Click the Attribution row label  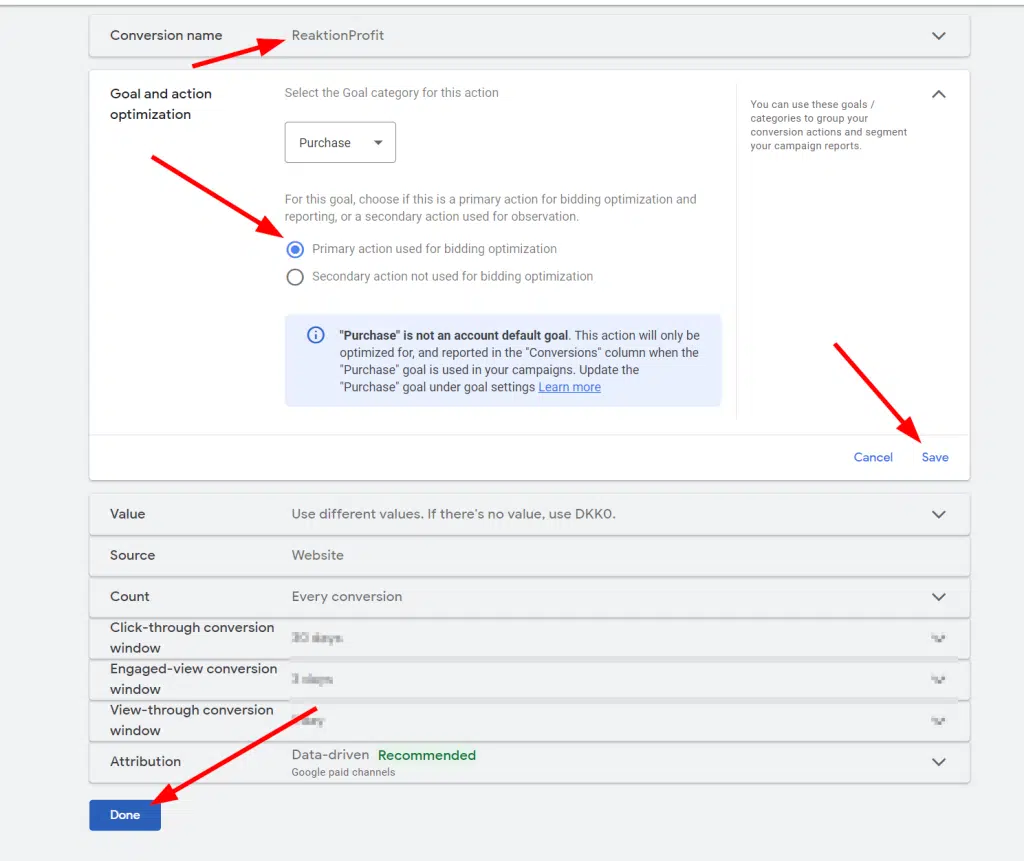[x=145, y=762]
